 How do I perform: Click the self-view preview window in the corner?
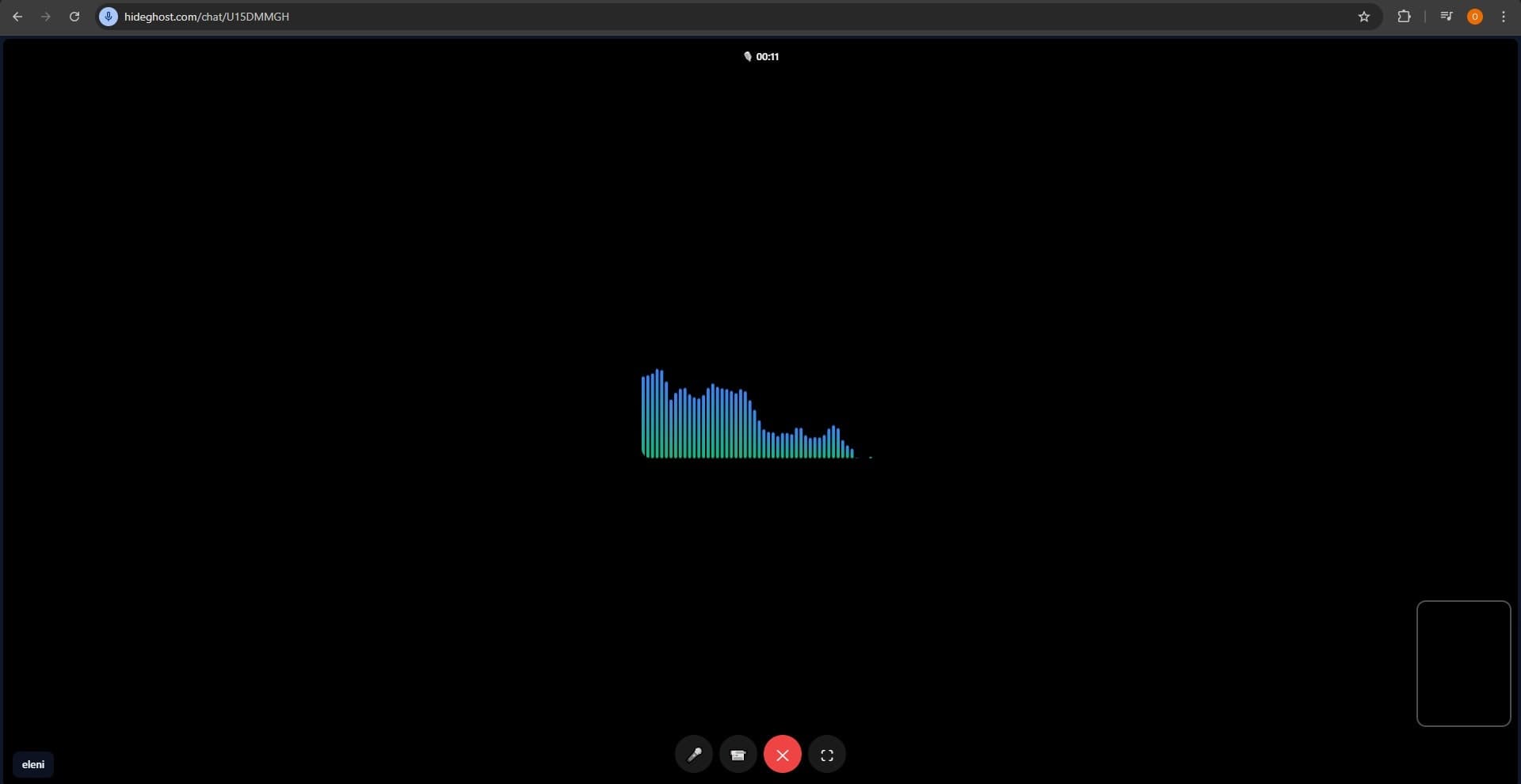[x=1462, y=664]
